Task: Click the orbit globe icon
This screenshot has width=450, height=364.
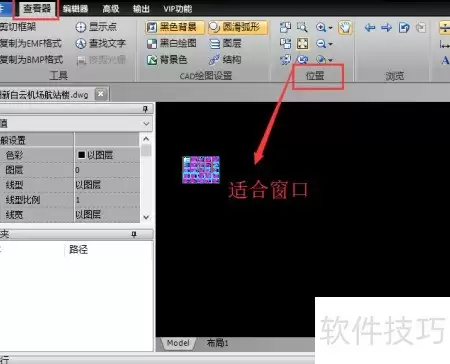Action: click(x=321, y=59)
